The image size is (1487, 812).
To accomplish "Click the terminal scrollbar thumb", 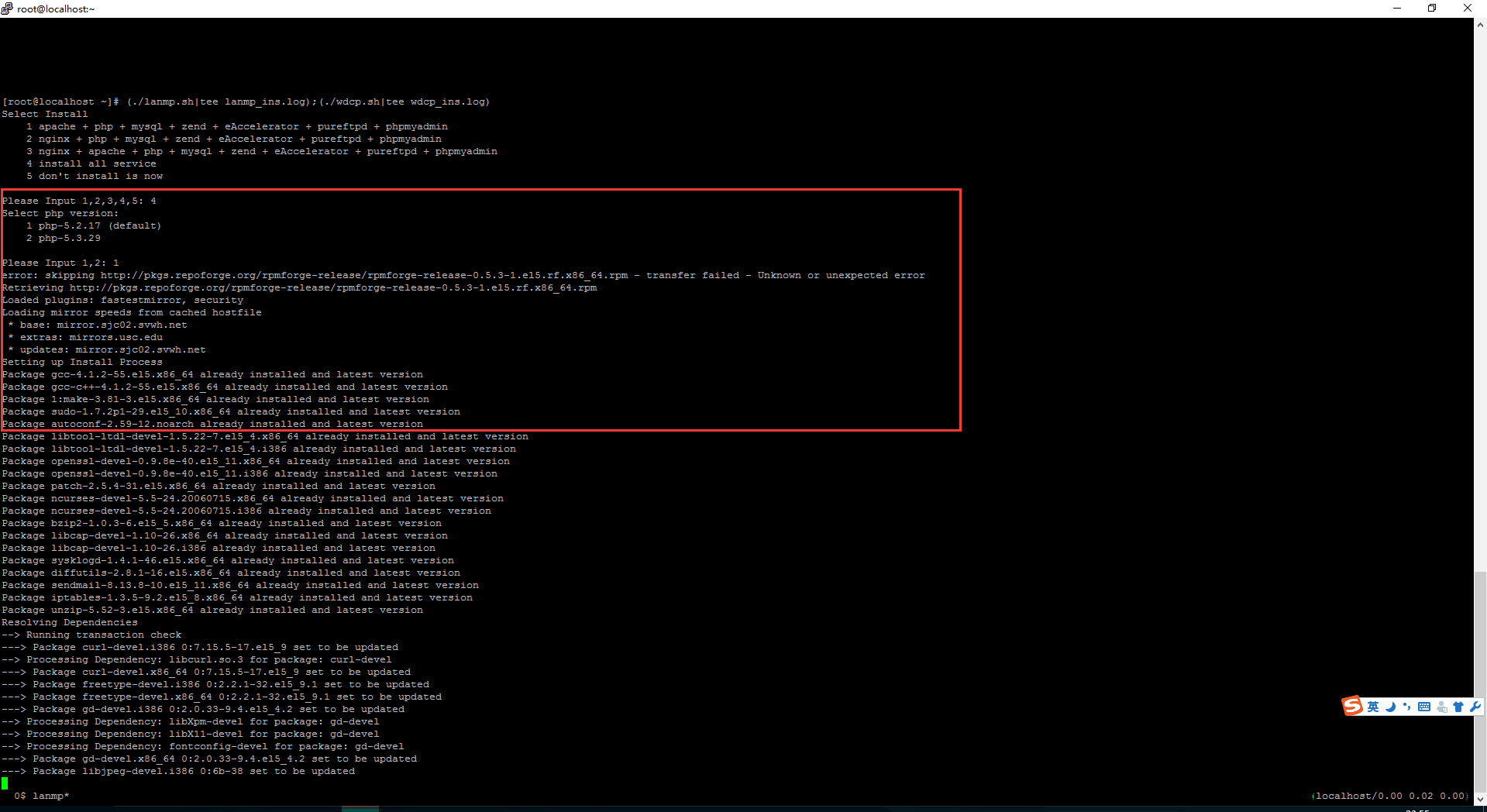I will pyautogui.click(x=1480, y=682).
